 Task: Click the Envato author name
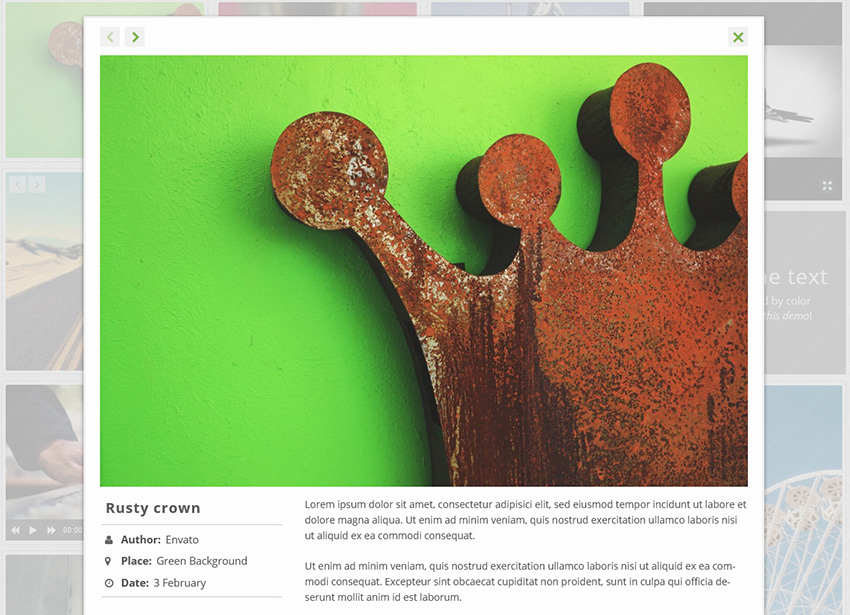(184, 539)
